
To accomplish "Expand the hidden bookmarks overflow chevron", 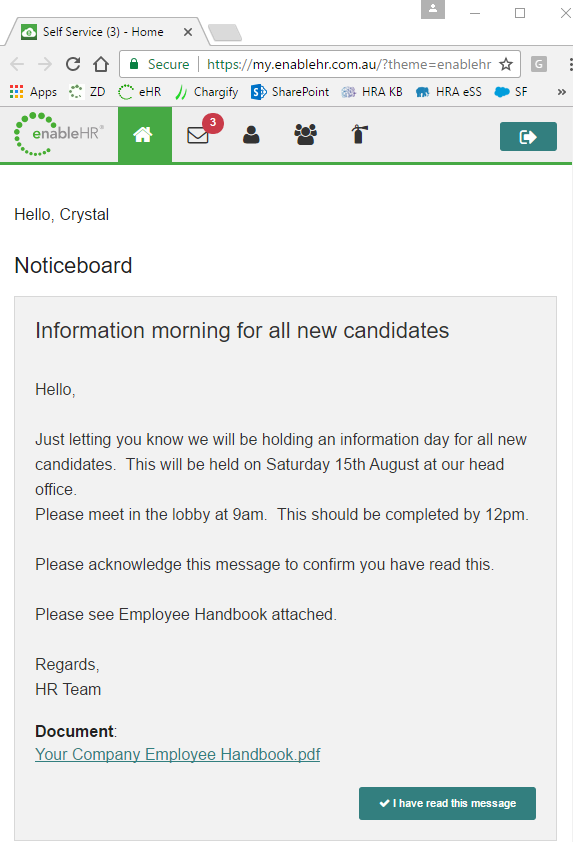I will pyautogui.click(x=561, y=92).
